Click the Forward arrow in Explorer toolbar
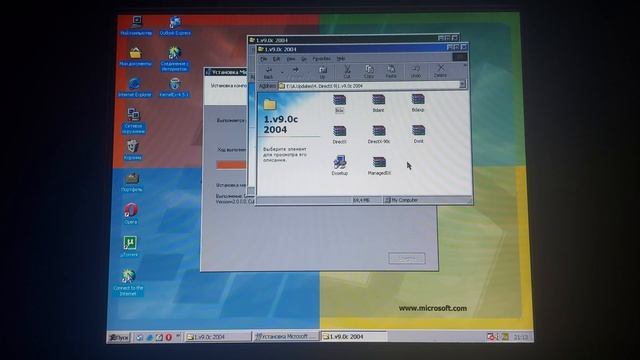This screenshot has height=360, width=640. (x=296, y=71)
